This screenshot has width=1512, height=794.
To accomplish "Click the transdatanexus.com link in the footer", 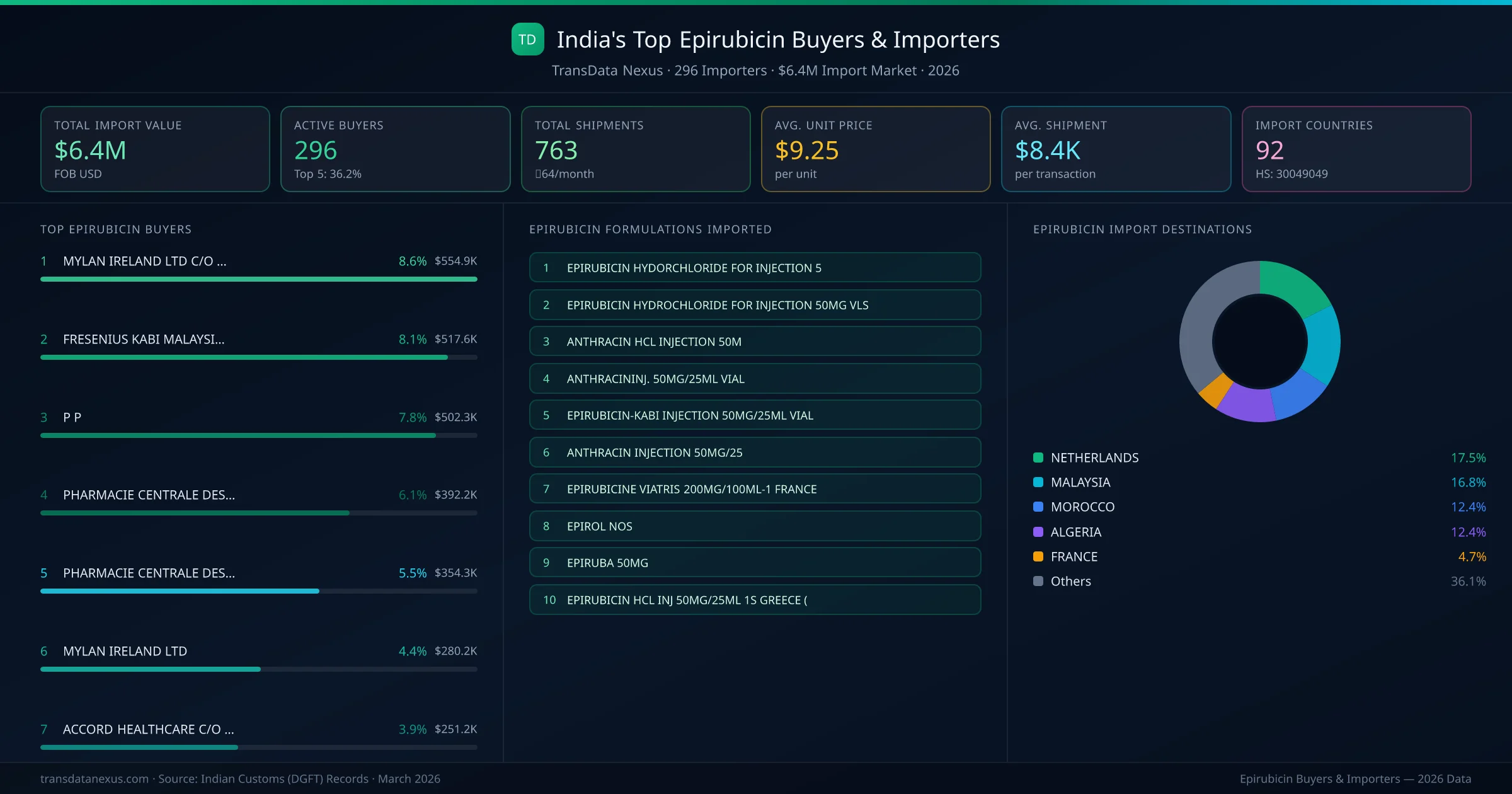I will click(x=93, y=779).
